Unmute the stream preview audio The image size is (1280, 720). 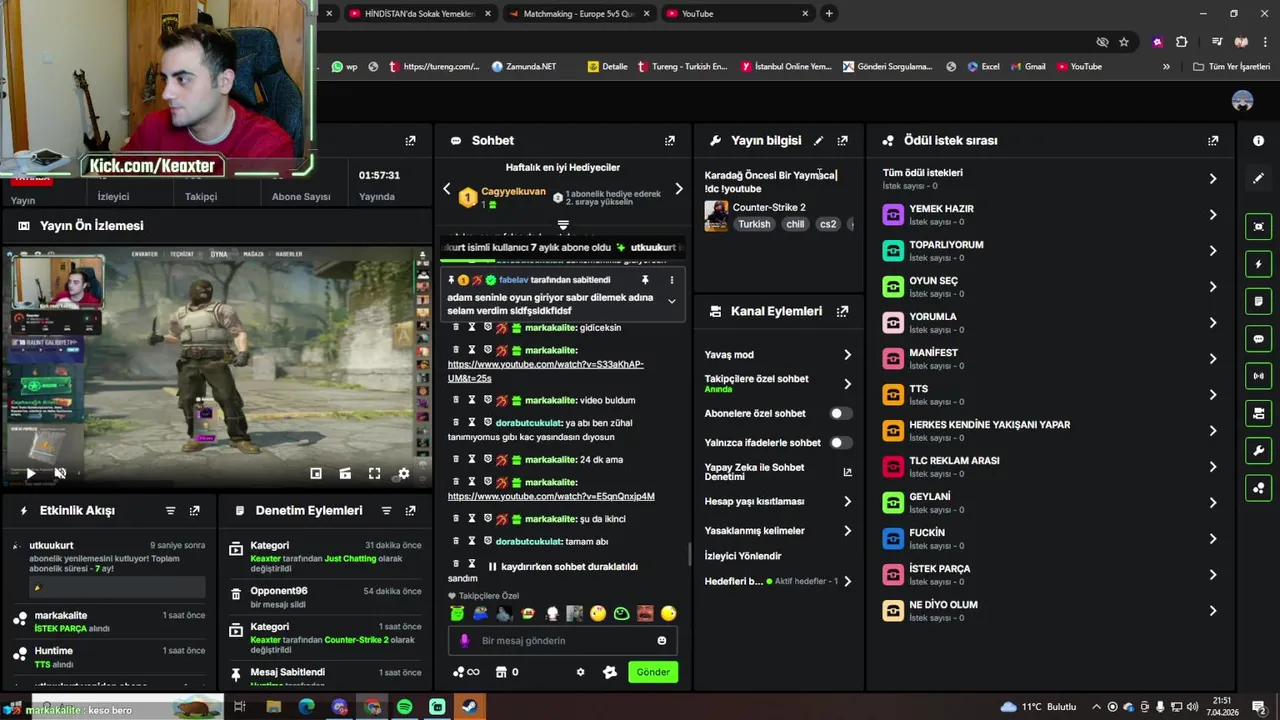coord(60,473)
